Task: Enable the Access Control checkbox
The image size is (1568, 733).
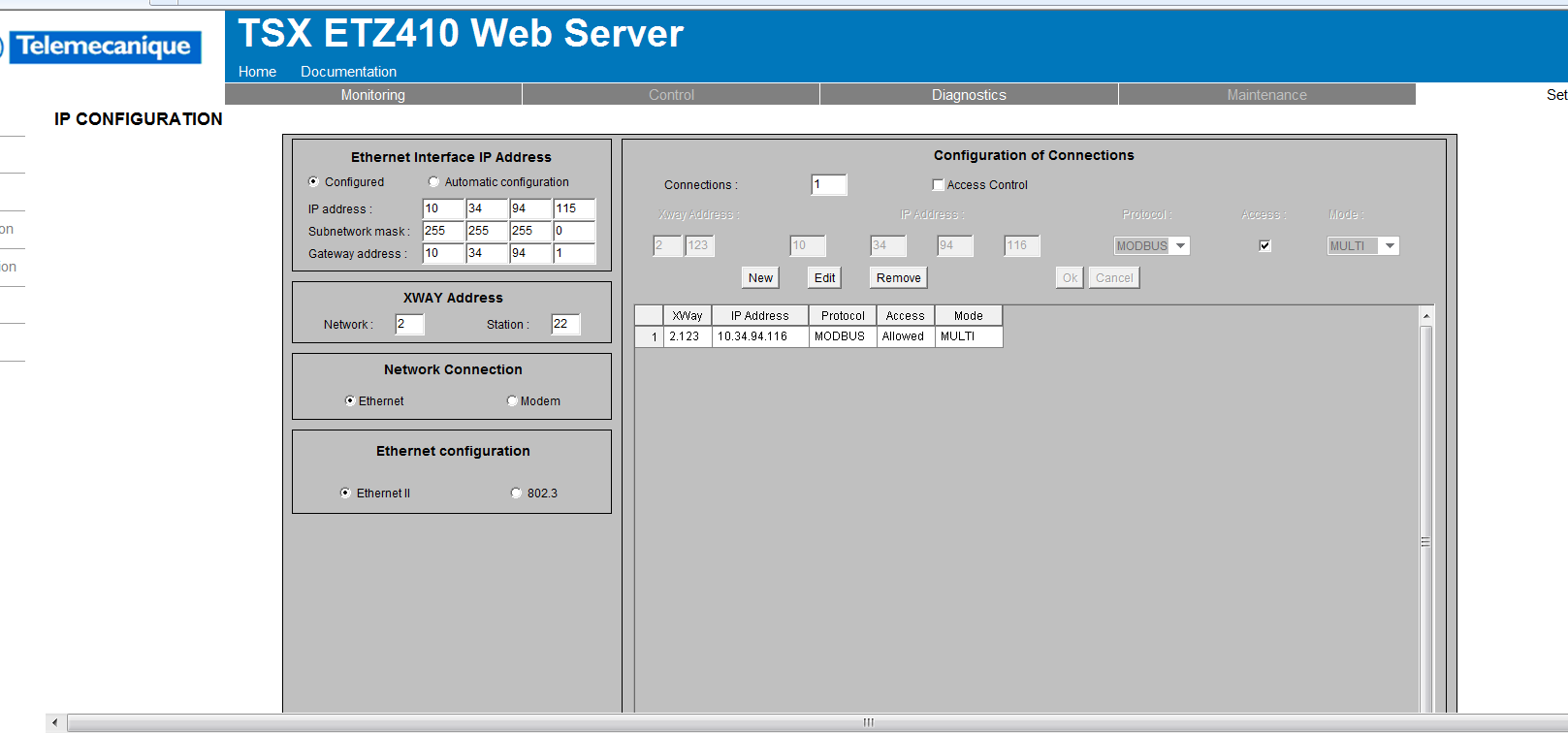Action: (938, 185)
